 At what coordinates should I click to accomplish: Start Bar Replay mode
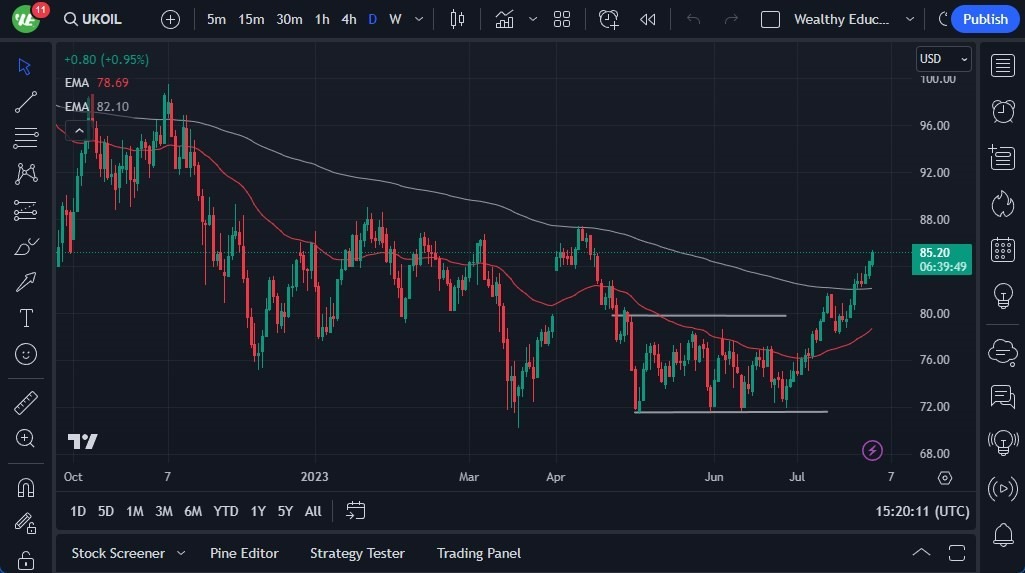tap(648, 19)
